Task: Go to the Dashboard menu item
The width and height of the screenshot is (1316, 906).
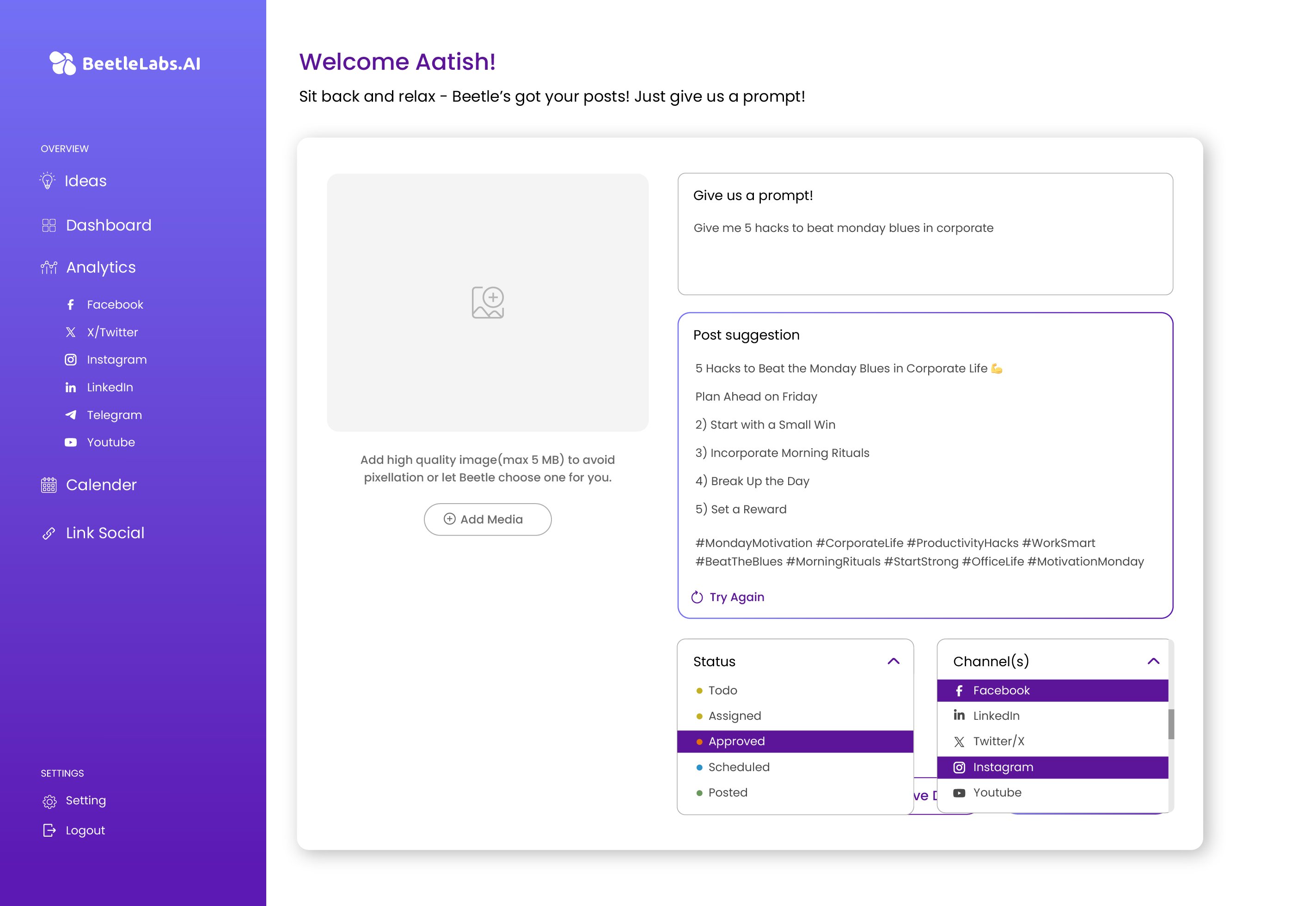Action: [x=108, y=225]
